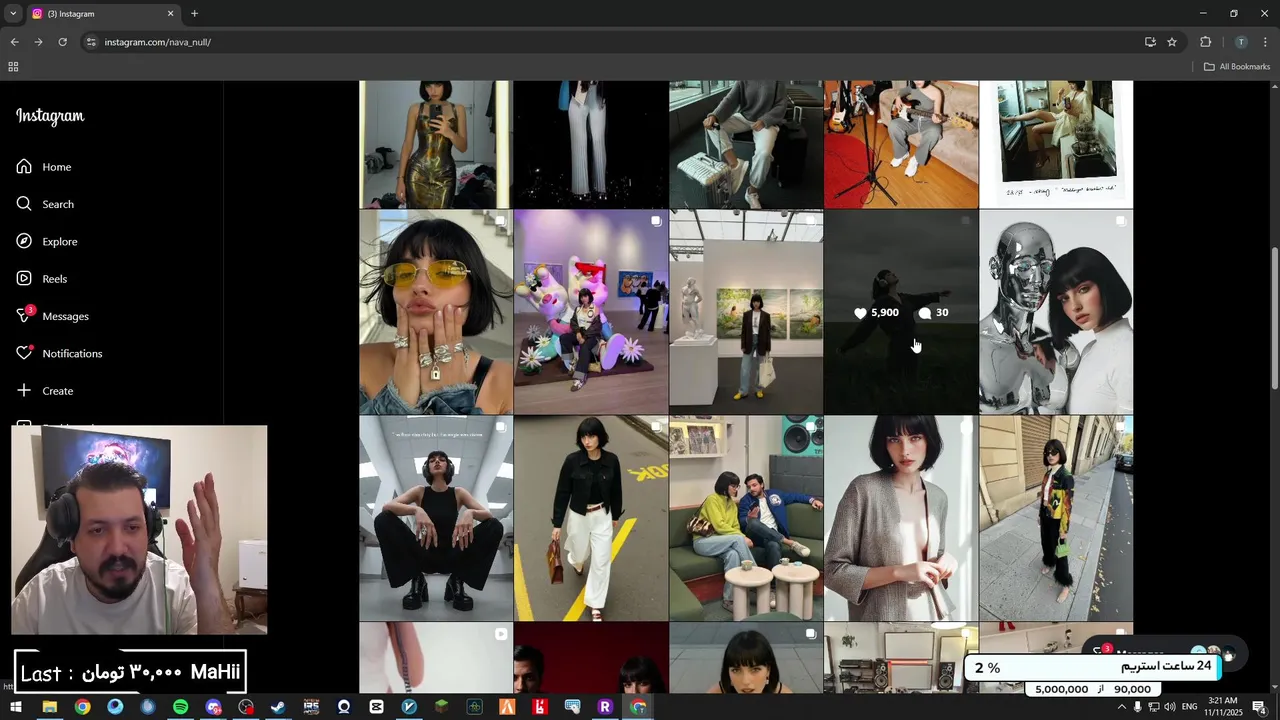Open a new browser tab

194,14
